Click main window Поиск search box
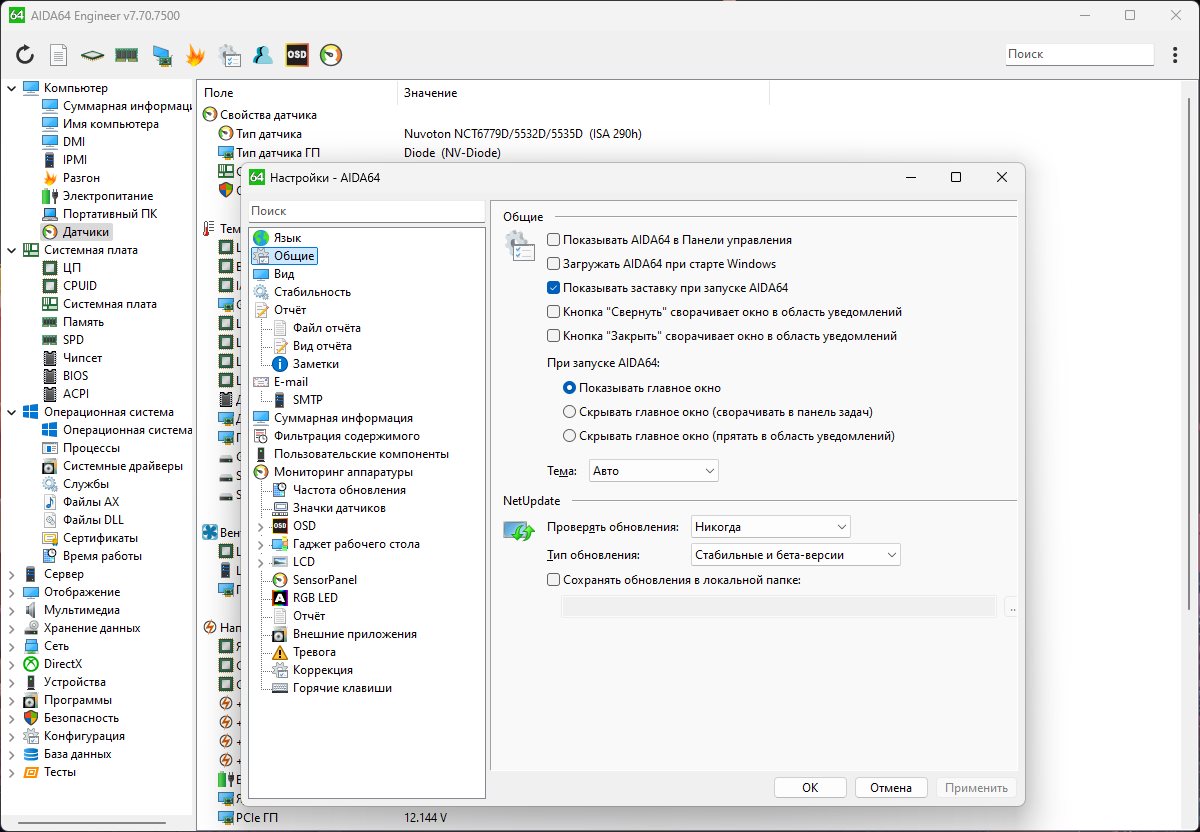Viewport: 1200px width, 832px height. point(1079,54)
